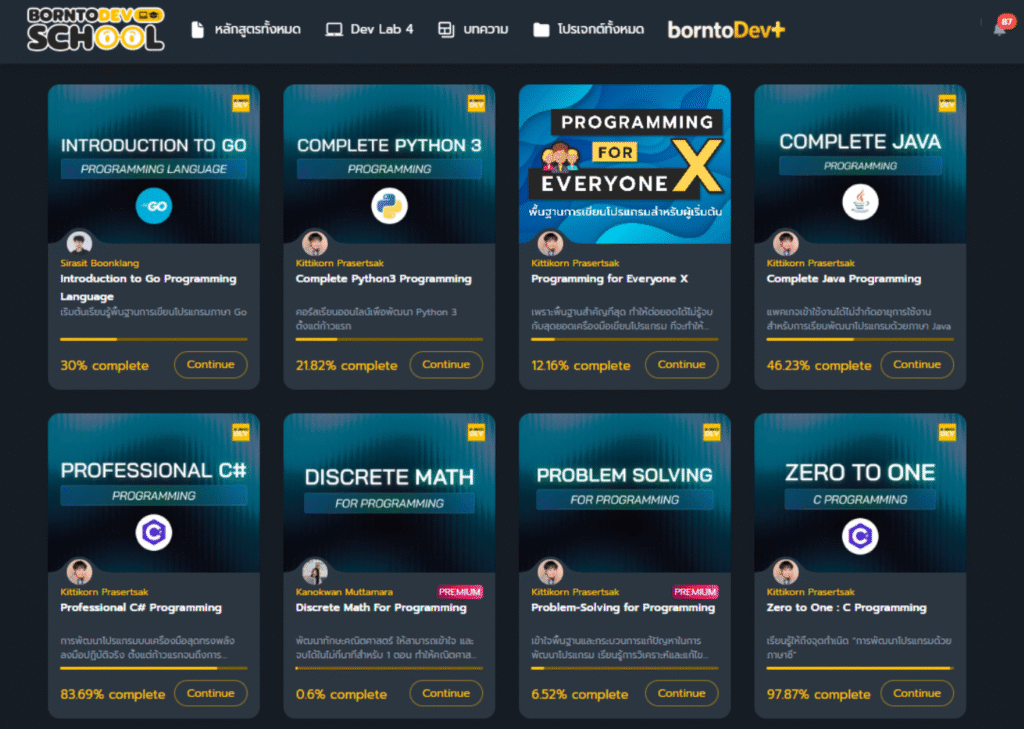Click progress bar of Professional C# Programming

[153, 668]
